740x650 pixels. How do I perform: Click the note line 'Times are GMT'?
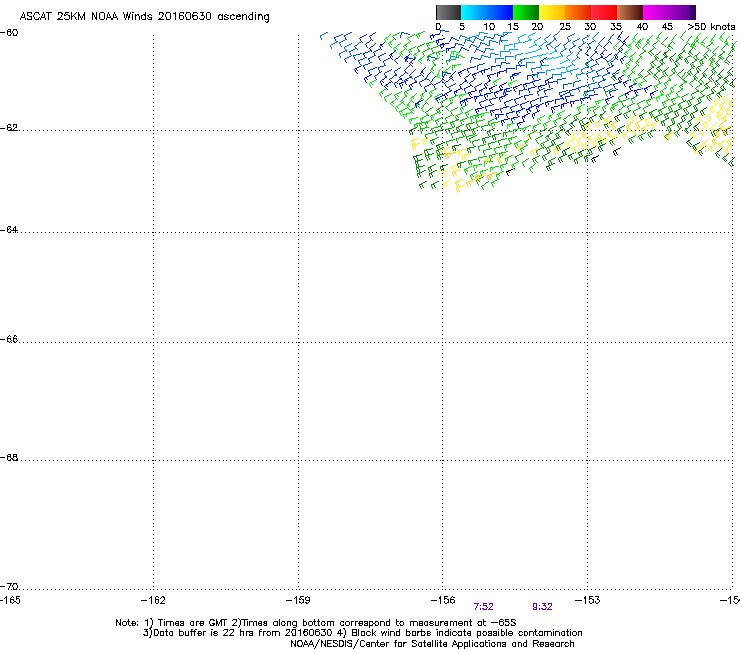(316, 623)
